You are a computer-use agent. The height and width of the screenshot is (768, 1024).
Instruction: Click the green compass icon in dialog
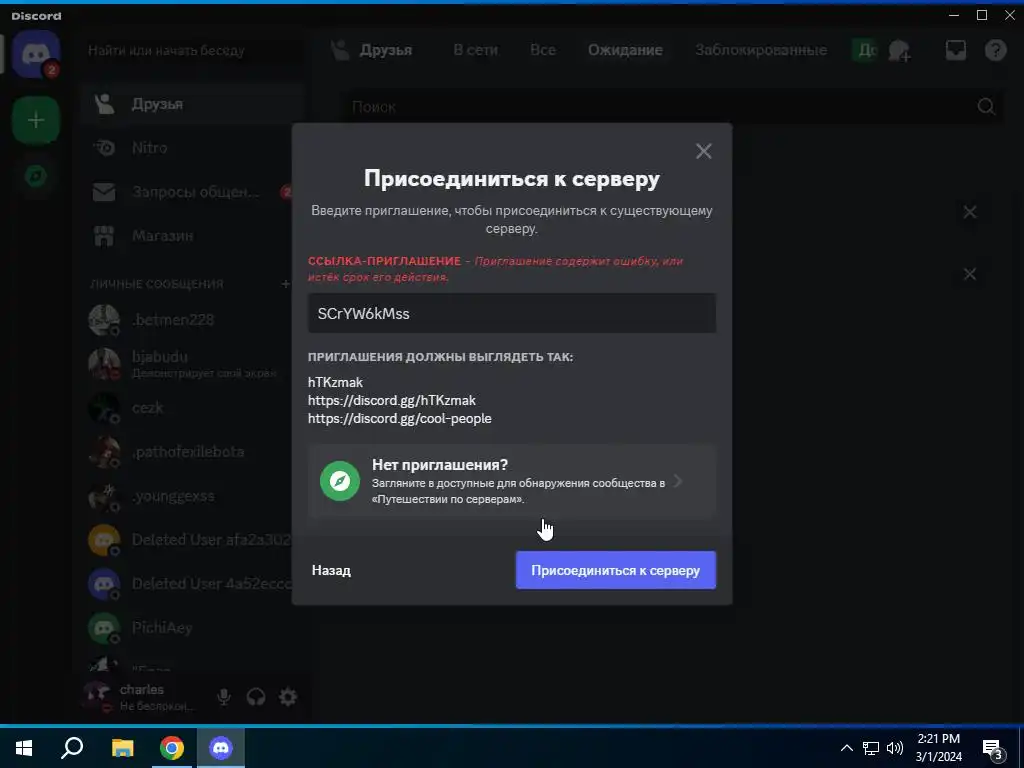340,481
